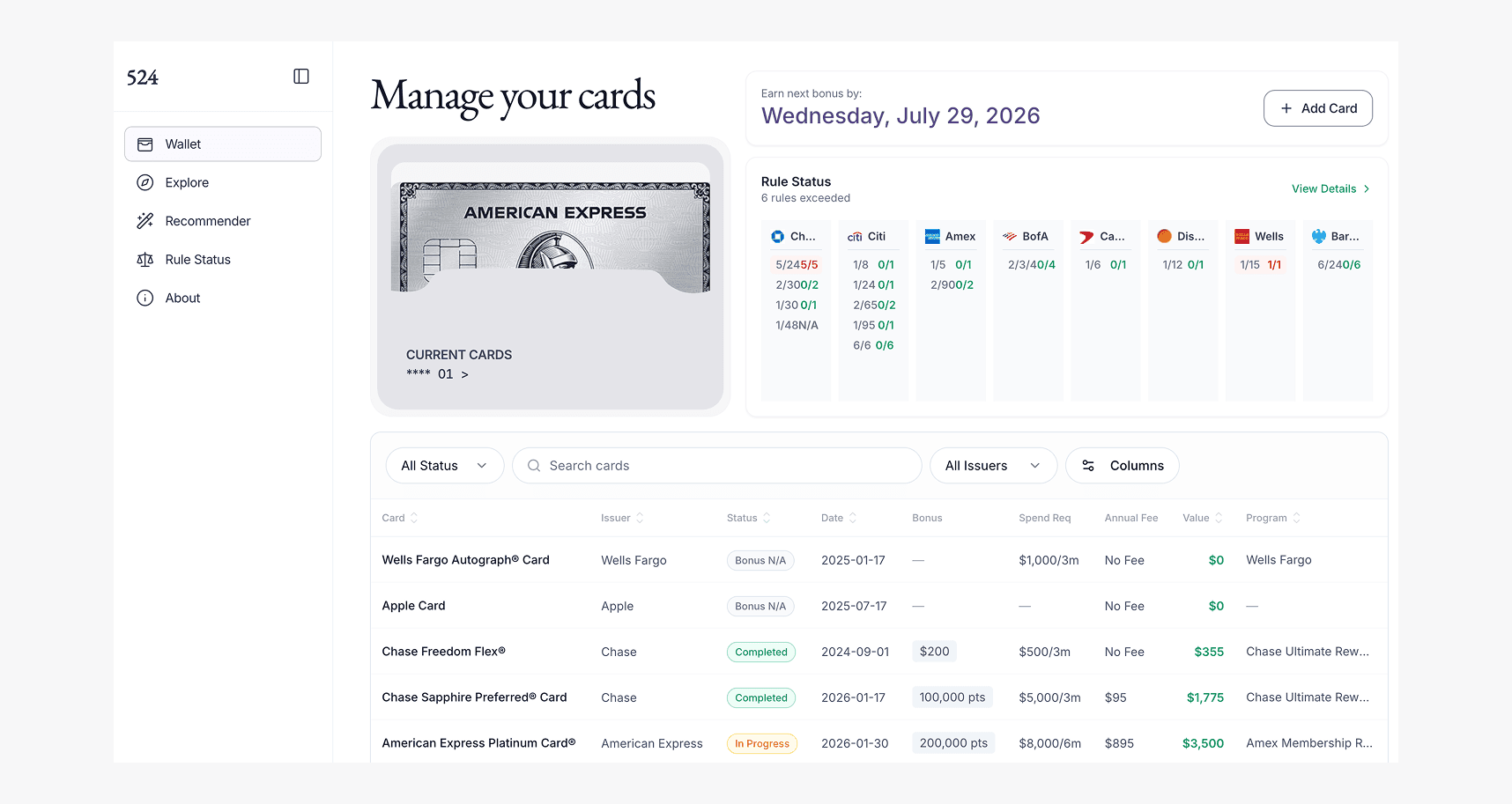
Task: Expand the All Issuers filter dropdown
Action: (x=992, y=466)
